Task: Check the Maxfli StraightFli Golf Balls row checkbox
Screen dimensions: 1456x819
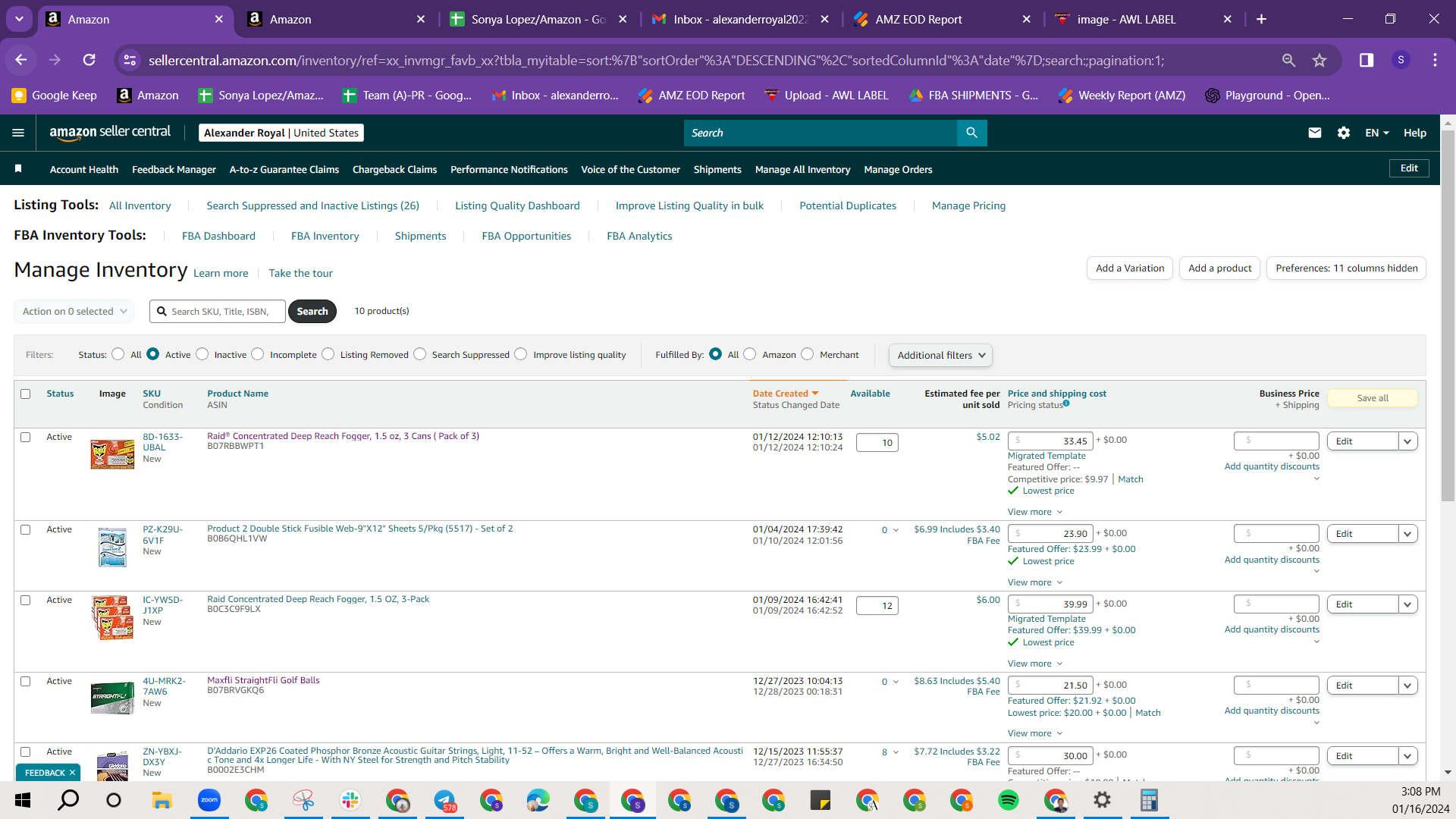Action: [x=26, y=682]
